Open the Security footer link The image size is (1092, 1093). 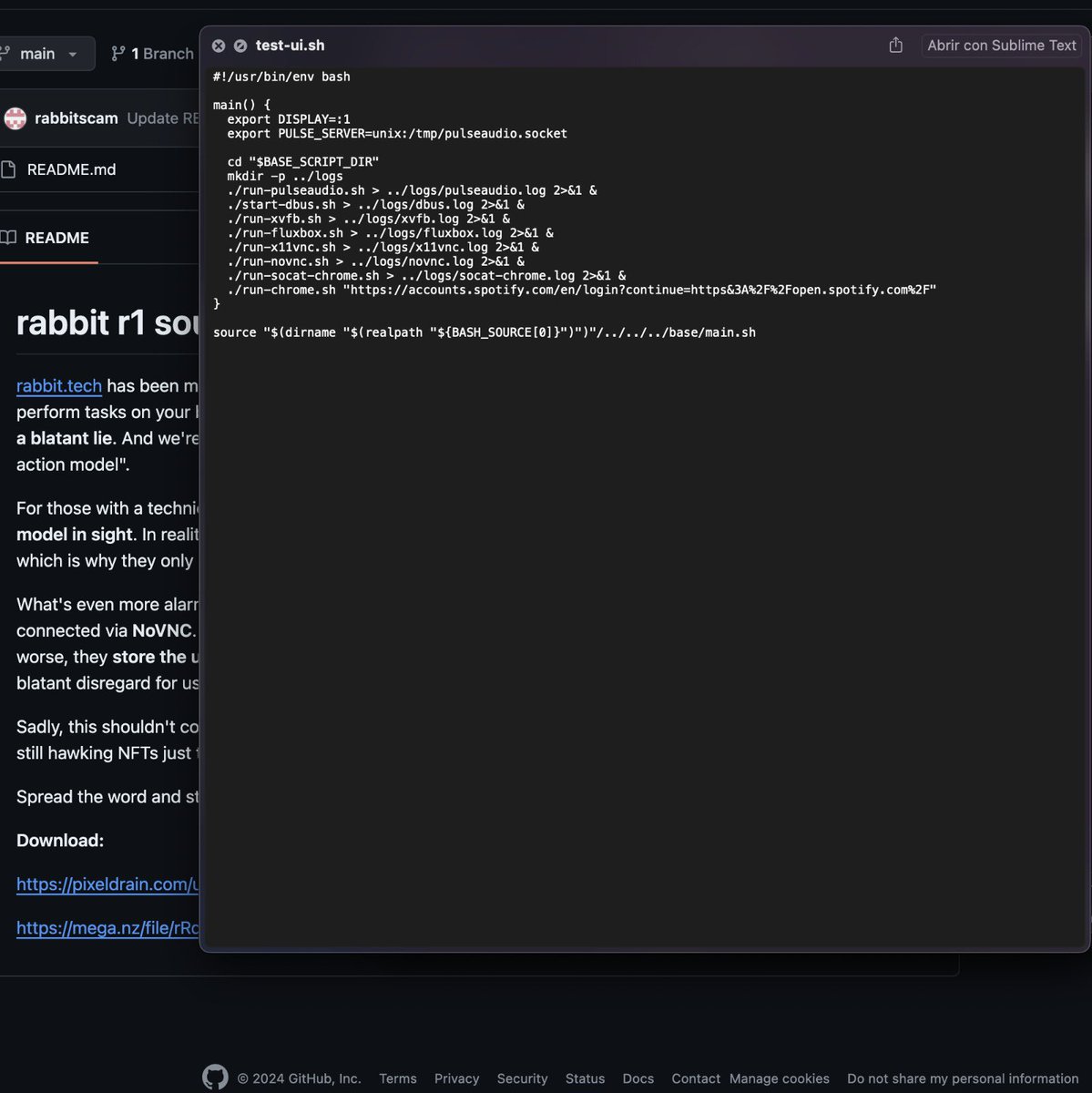pos(522,1078)
